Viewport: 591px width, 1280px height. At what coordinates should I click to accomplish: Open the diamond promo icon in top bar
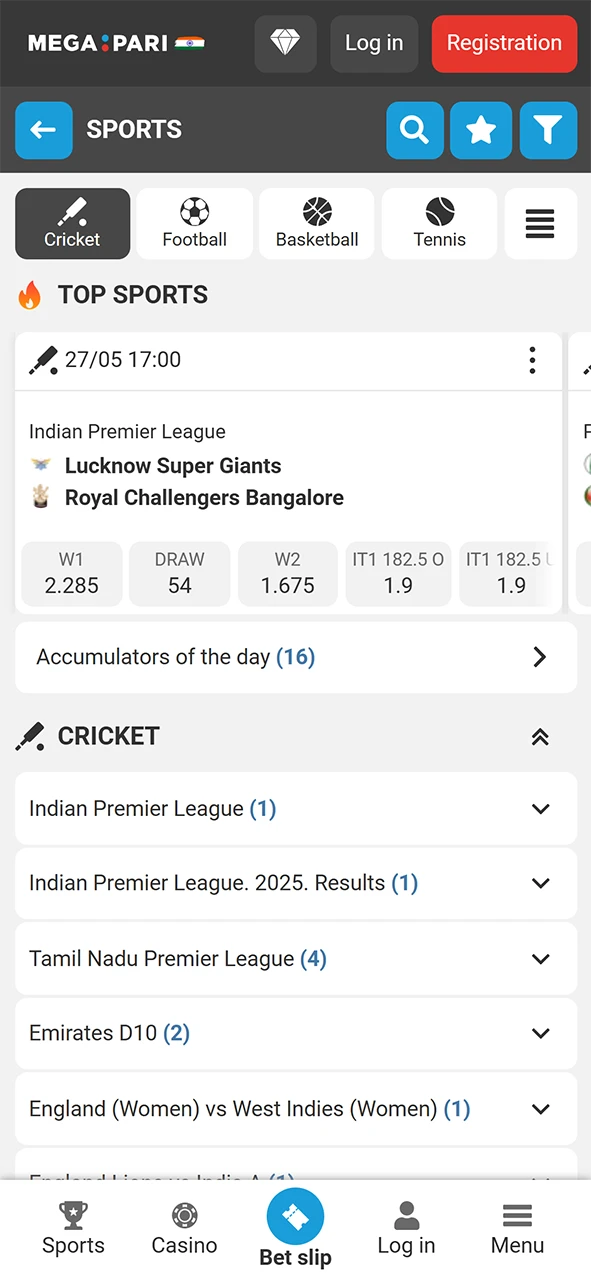coord(285,43)
